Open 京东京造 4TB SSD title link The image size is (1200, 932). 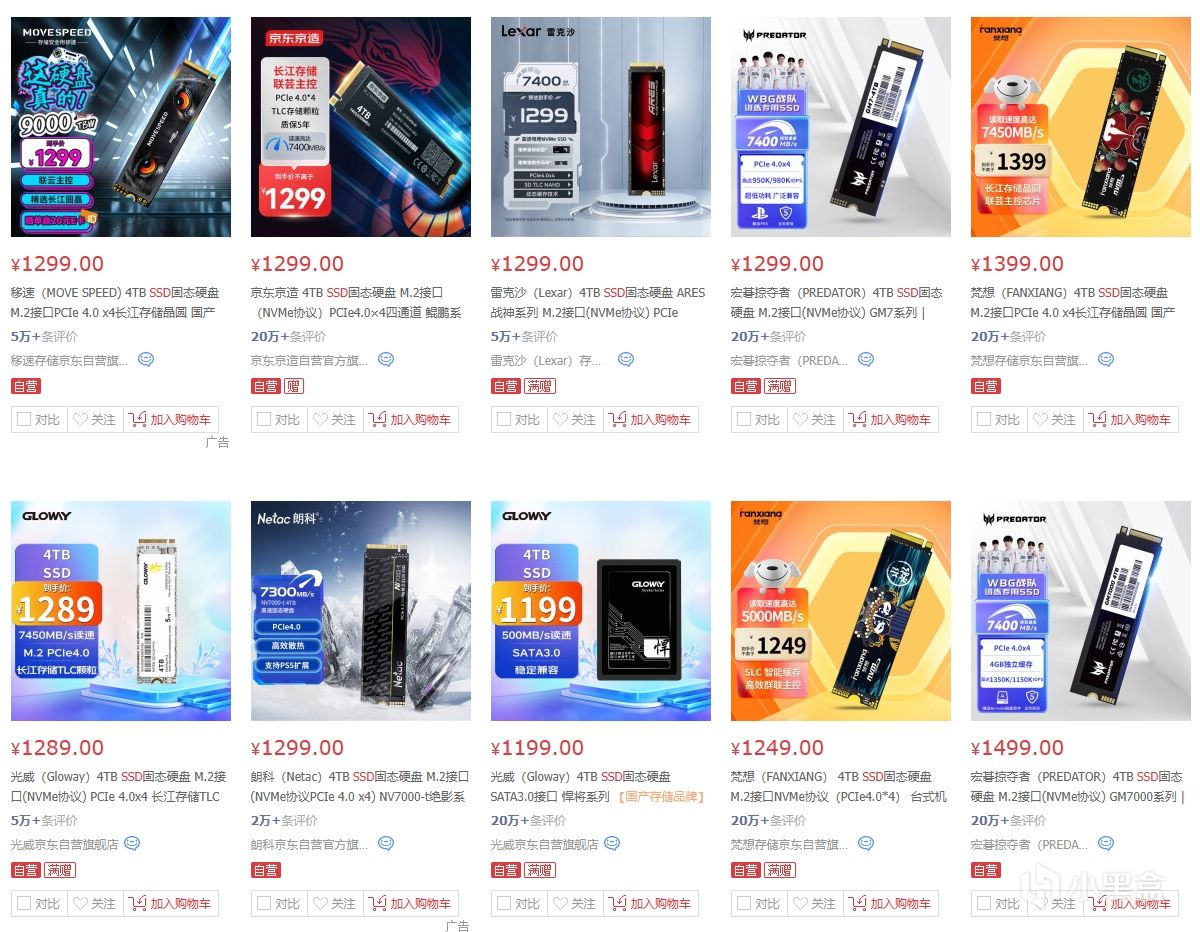click(x=356, y=302)
